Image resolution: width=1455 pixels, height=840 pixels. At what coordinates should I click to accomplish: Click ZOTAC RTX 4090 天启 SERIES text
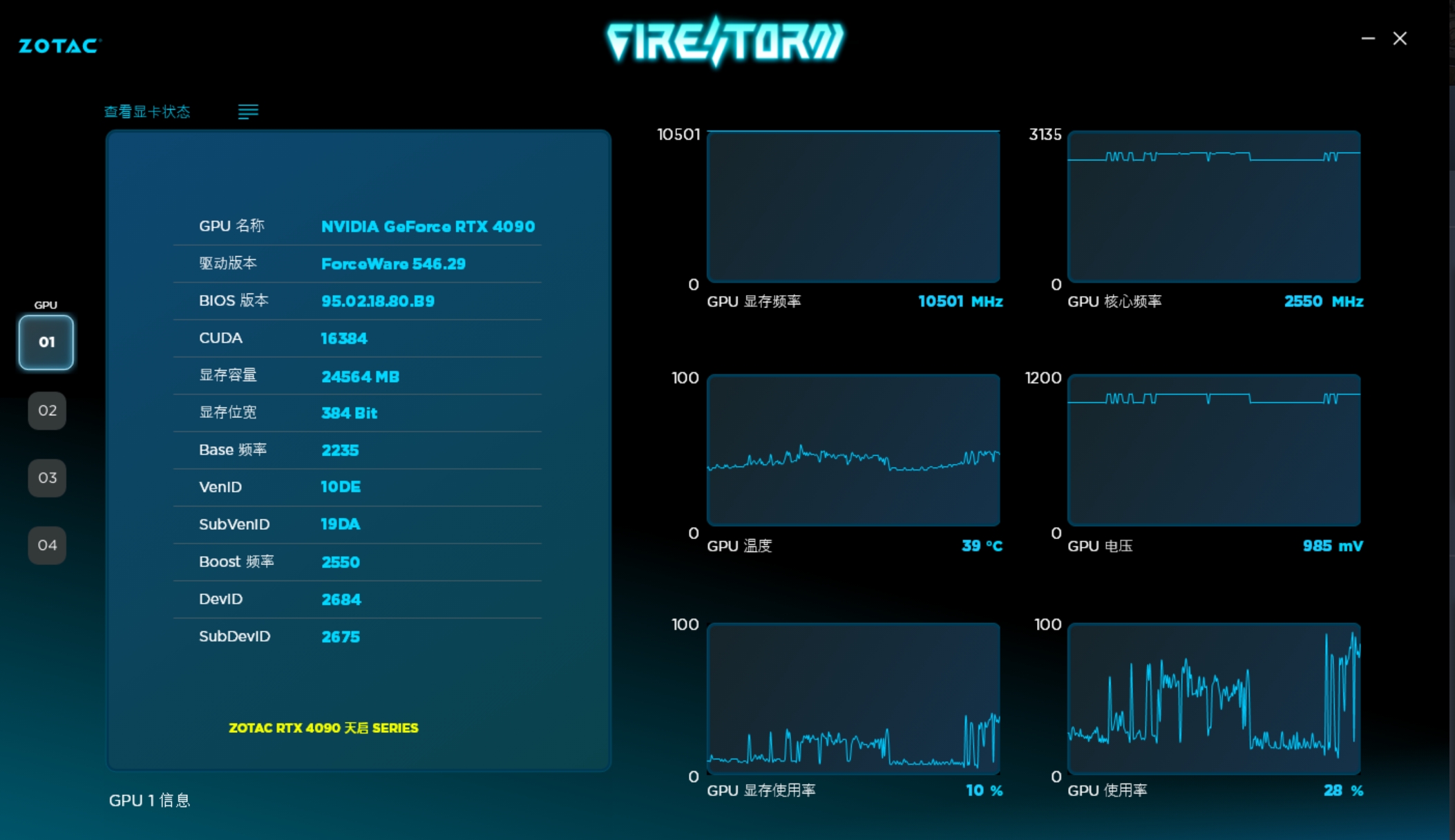click(323, 728)
